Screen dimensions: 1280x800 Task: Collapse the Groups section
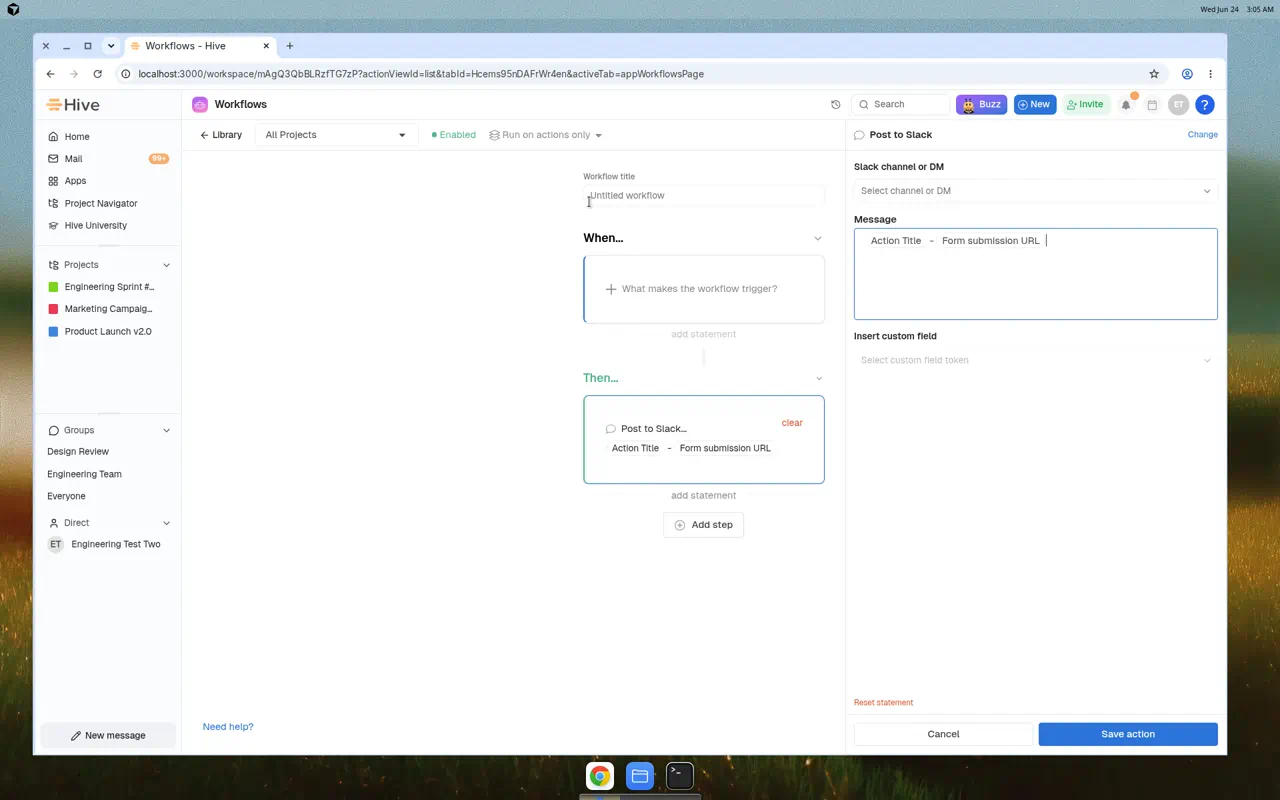pyautogui.click(x=166, y=430)
